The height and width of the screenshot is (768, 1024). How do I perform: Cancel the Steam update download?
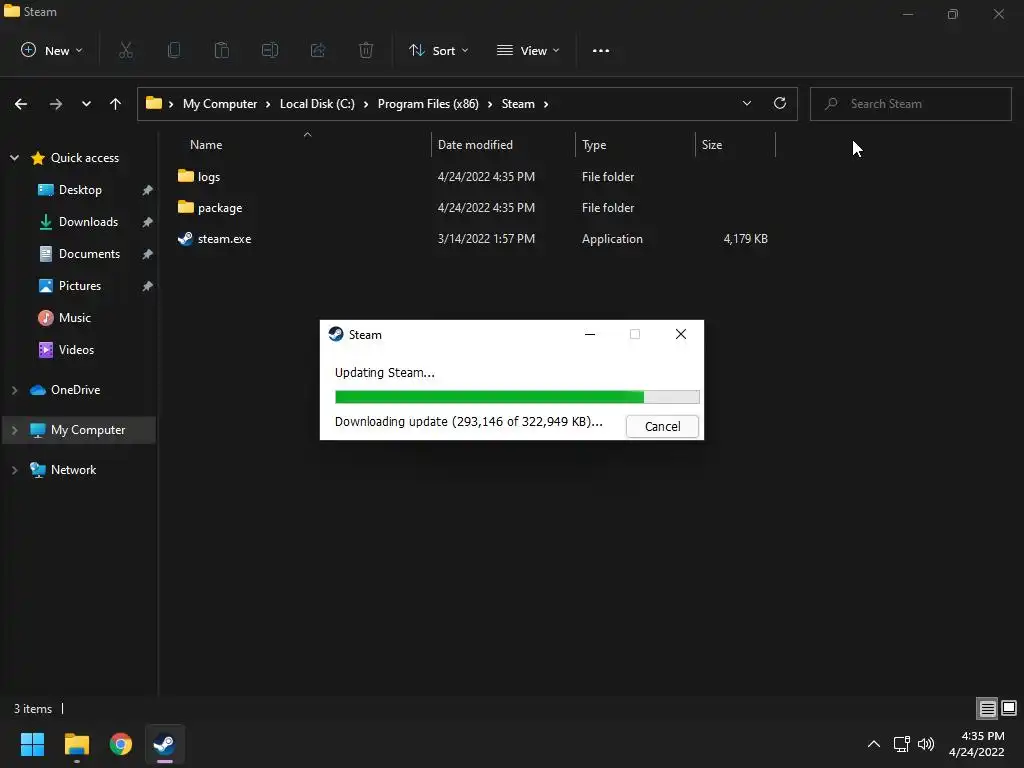(662, 426)
